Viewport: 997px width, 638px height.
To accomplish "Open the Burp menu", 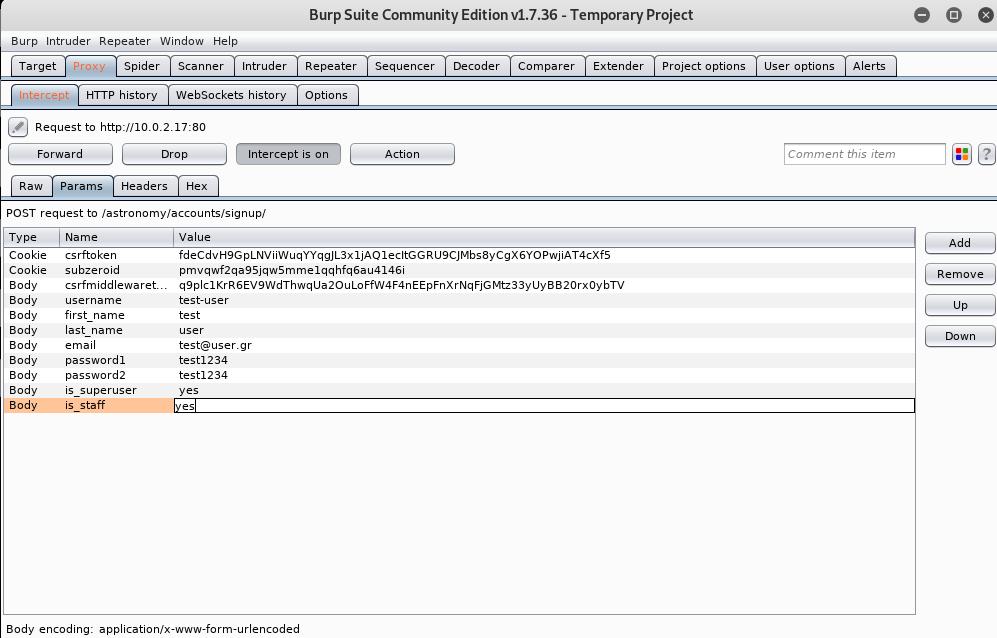I will click(x=24, y=41).
